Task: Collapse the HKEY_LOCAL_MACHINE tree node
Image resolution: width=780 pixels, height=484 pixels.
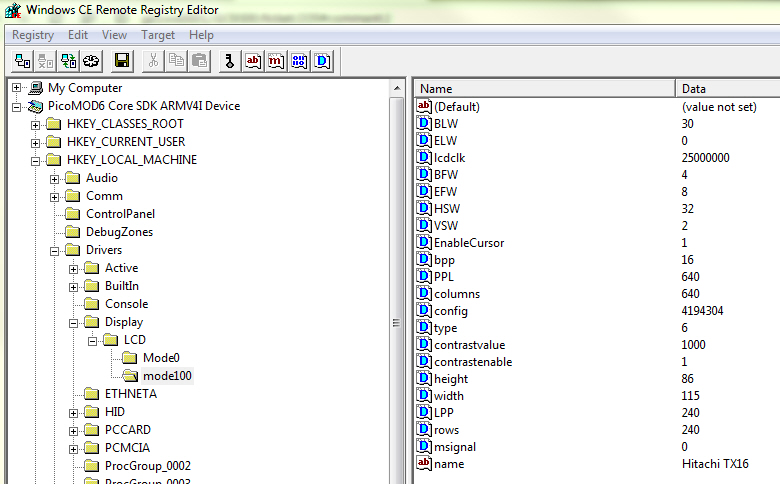Action: (x=36, y=160)
